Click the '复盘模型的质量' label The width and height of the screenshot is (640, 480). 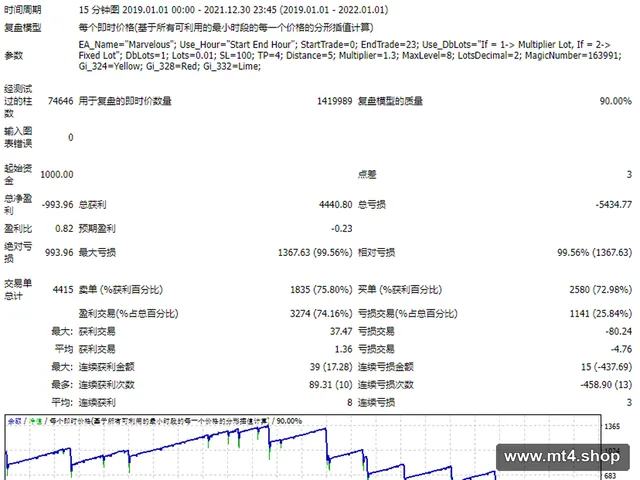(x=390, y=101)
